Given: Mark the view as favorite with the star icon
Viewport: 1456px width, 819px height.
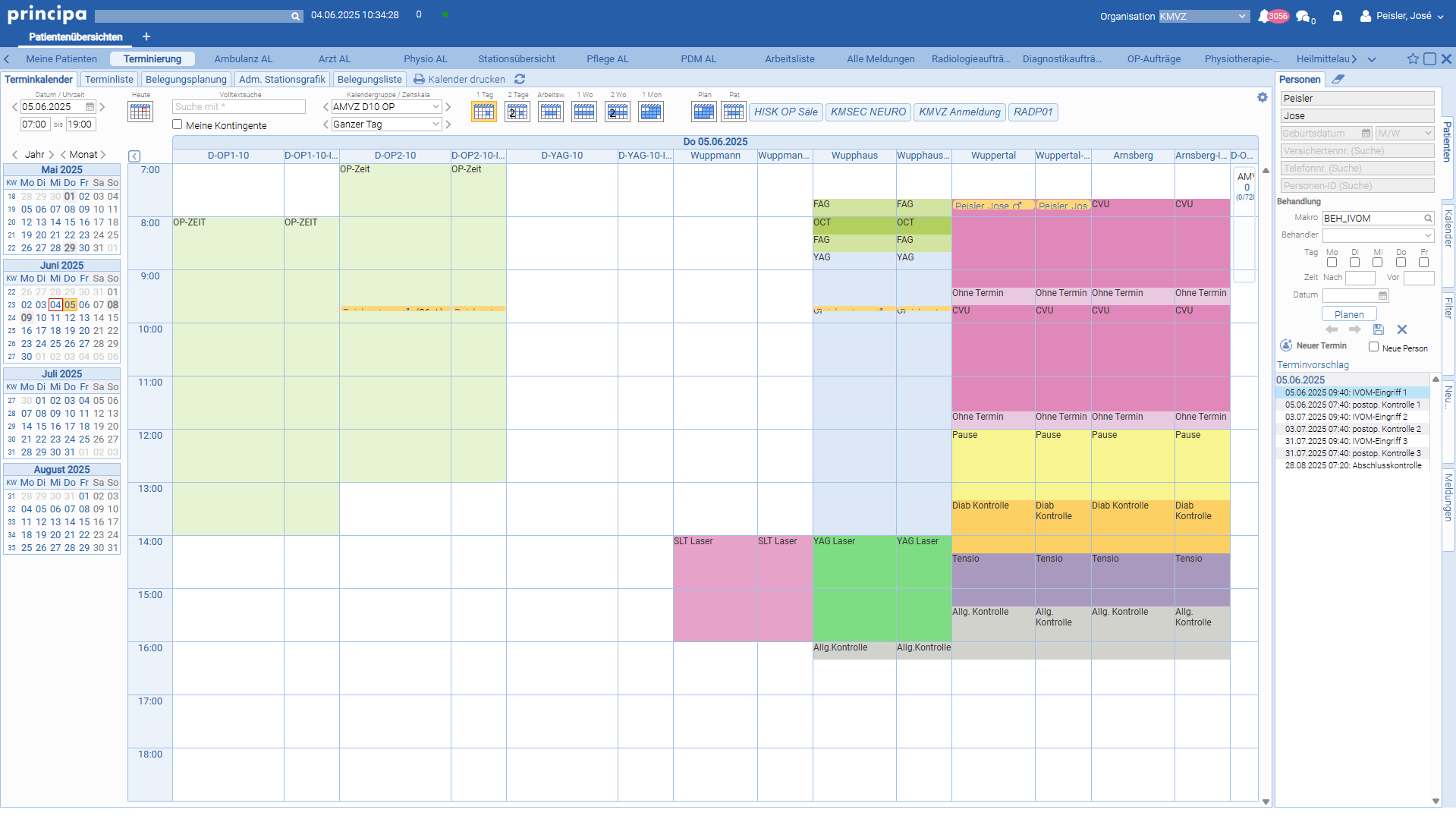Looking at the screenshot, I should 1413,58.
